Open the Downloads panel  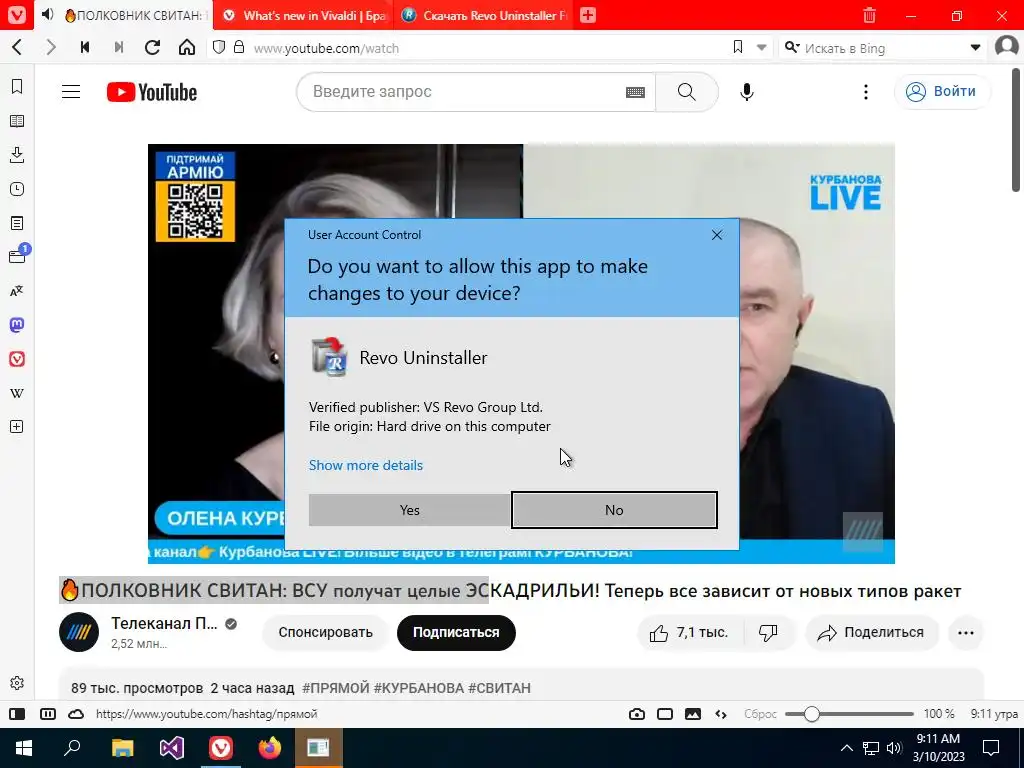[17, 155]
